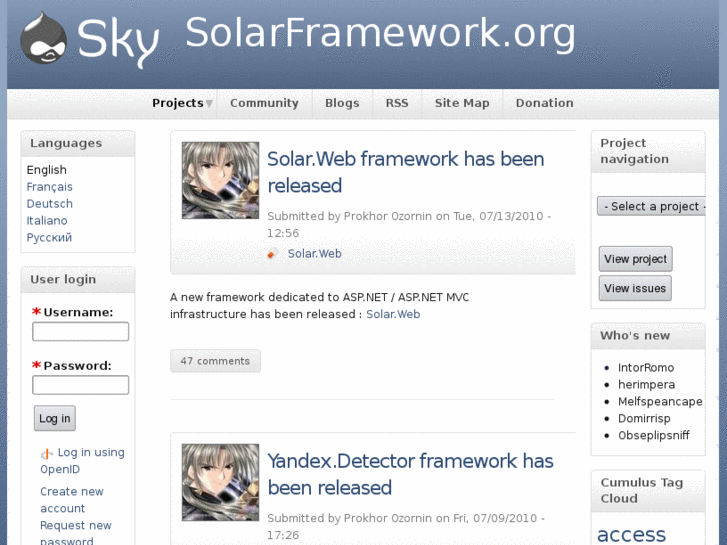Click Submitted by Prokhor Ozornin on Tue, 07/13/2010
The image size is (727, 545).
pos(409,224)
